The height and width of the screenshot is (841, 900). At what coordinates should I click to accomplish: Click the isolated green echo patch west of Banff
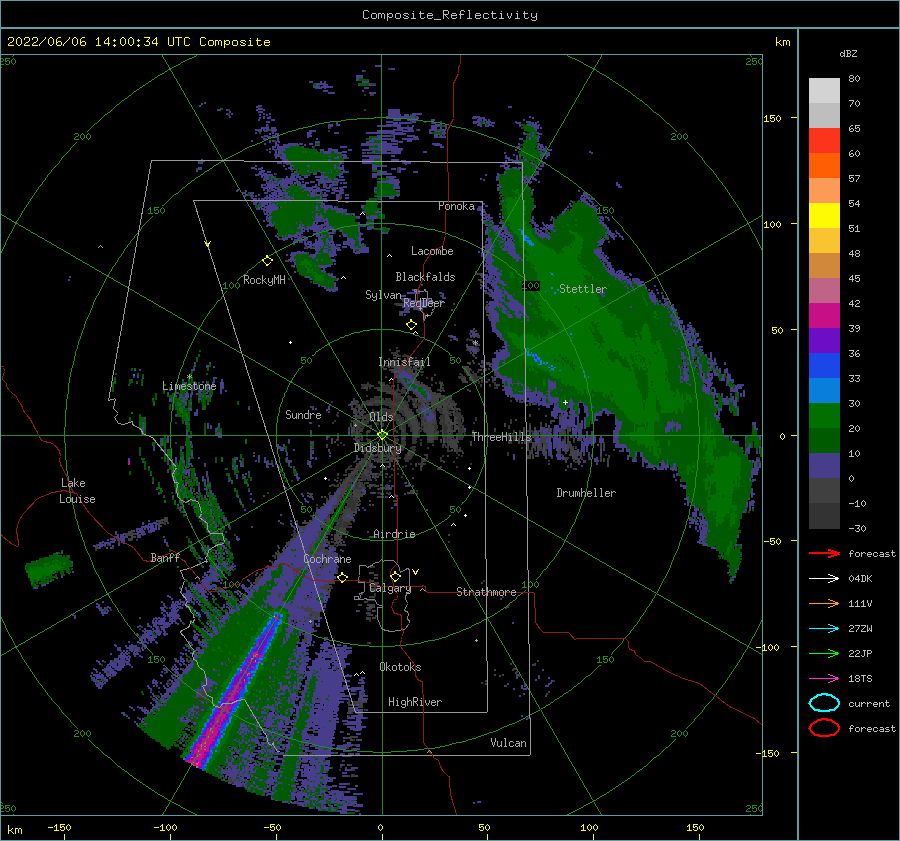pyautogui.click(x=49, y=569)
